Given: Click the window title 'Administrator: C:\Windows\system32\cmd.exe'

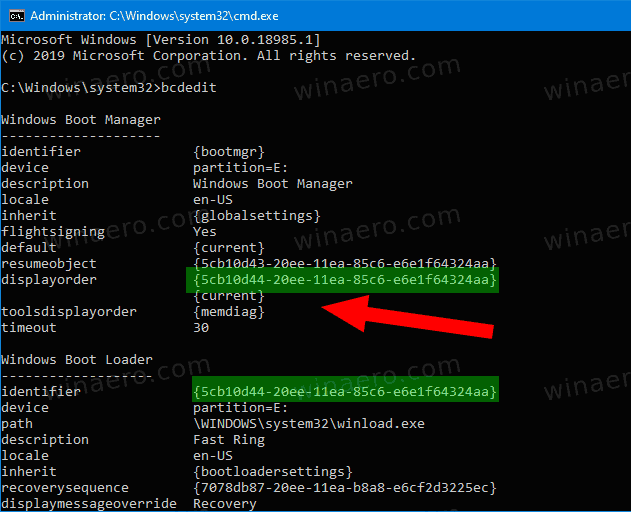Looking at the screenshot, I should 154,16.
